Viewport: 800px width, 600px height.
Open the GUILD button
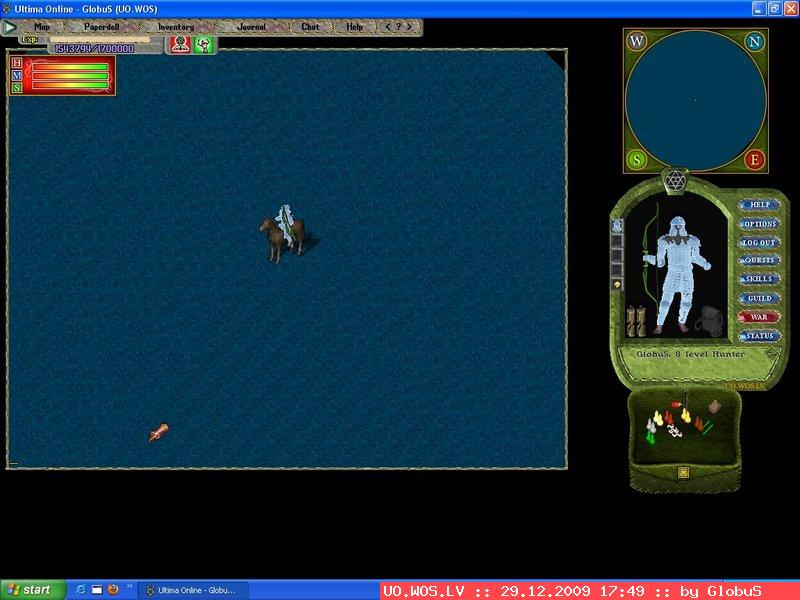coord(759,298)
